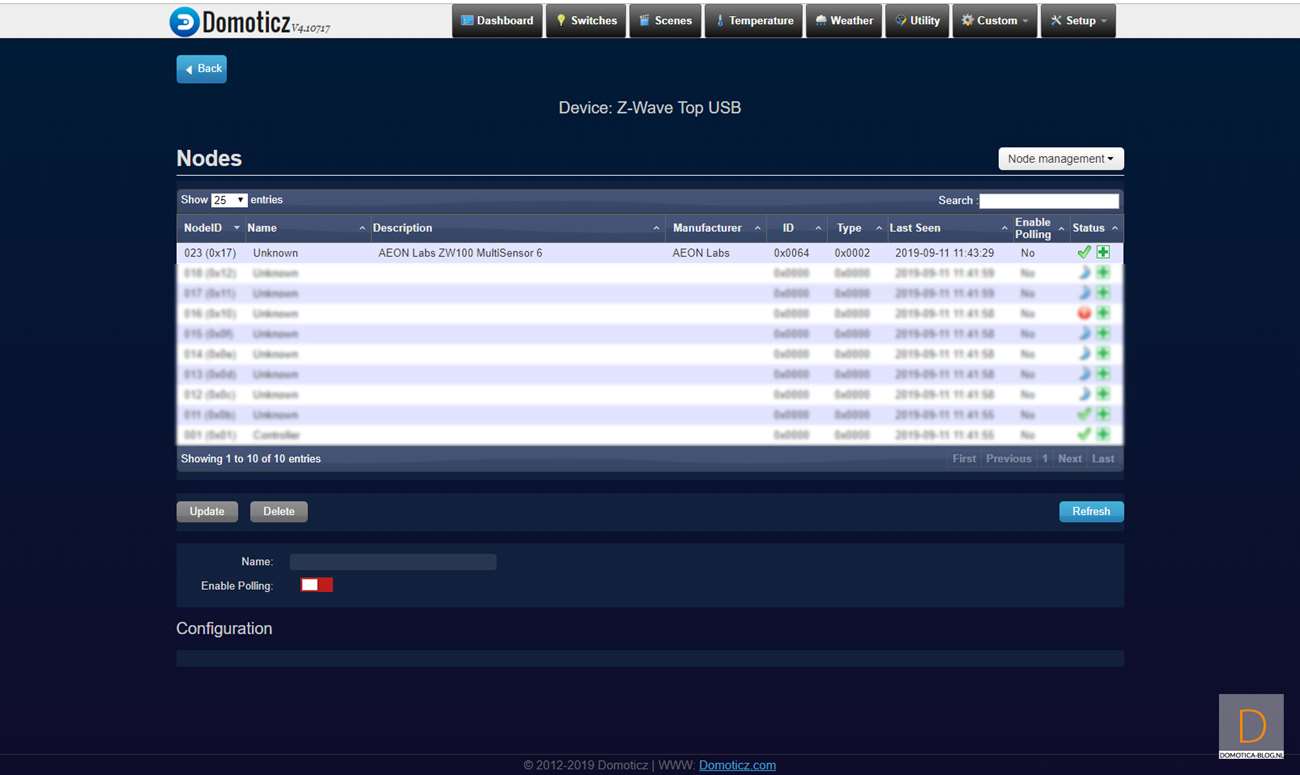Image resolution: width=1300 pixels, height=775 pixels.
Task: Open Switches via the lightbulb icon
Action: [x=562, y=21]
